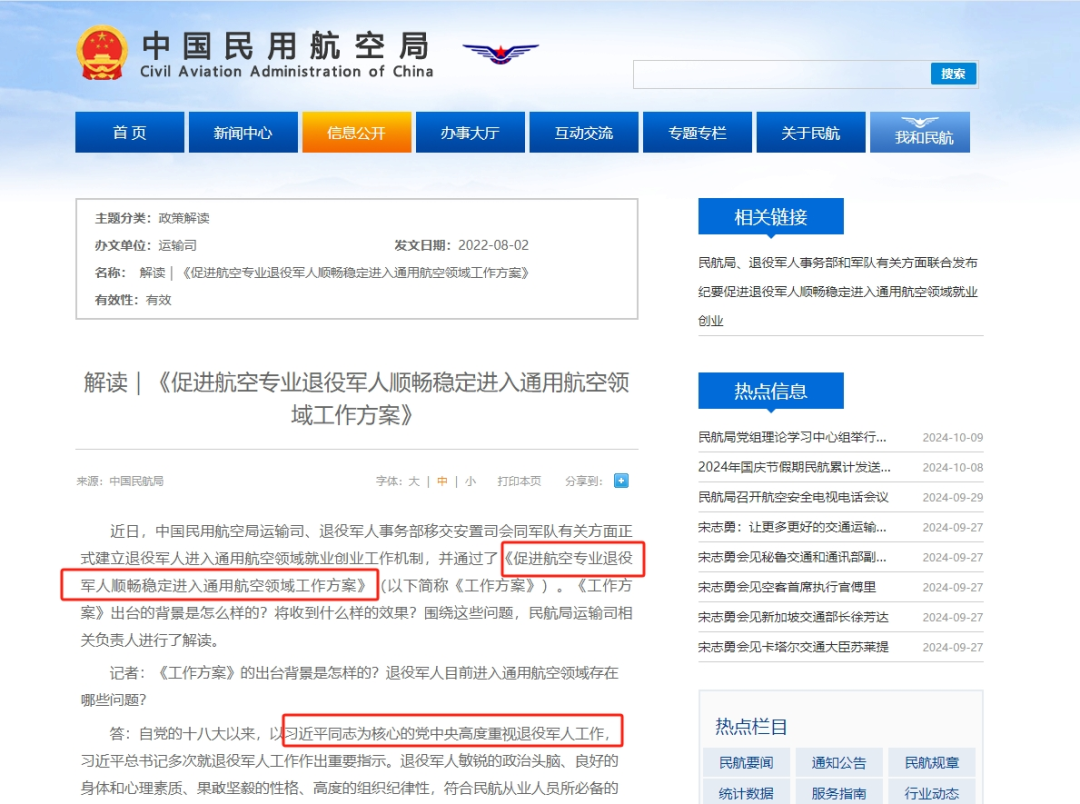Switch to the 新闻中心 tab
1080x804 pixels.
click(242, 131)
